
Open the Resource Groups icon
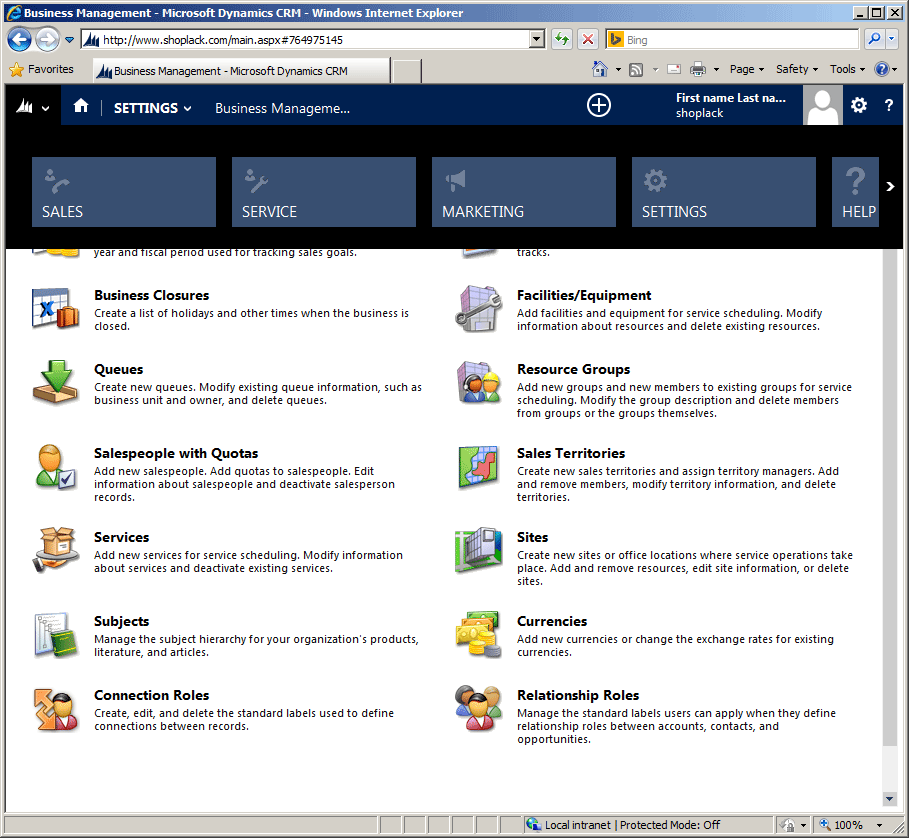(478, 382)
